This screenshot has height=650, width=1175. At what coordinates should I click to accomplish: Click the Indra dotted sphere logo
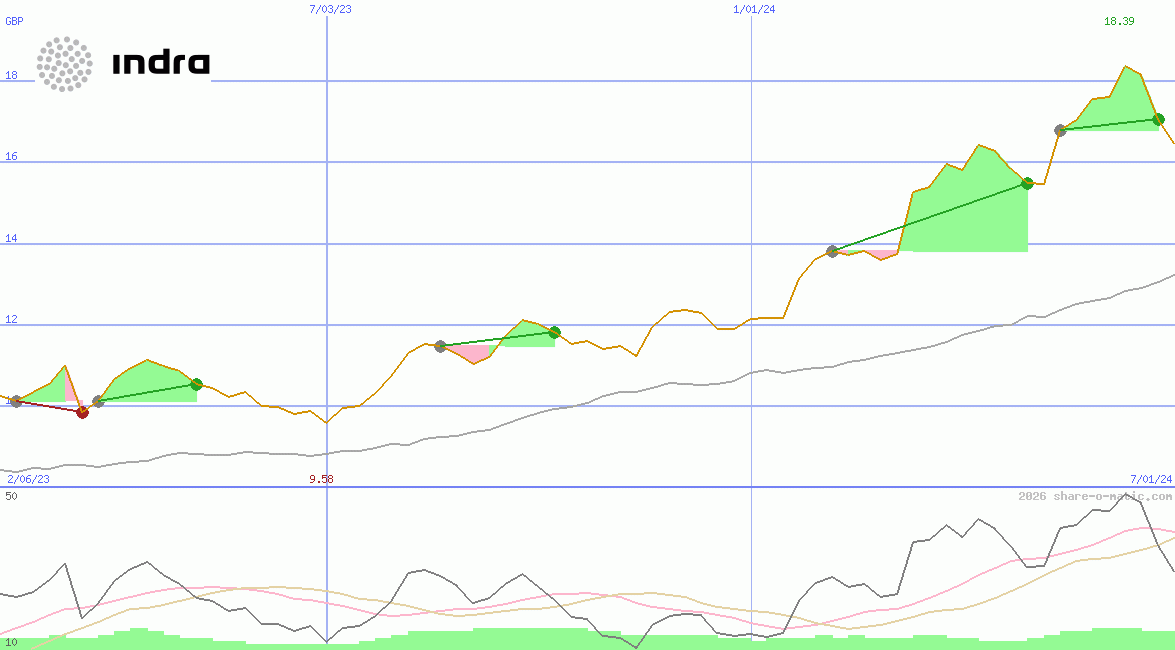point(65,64)
